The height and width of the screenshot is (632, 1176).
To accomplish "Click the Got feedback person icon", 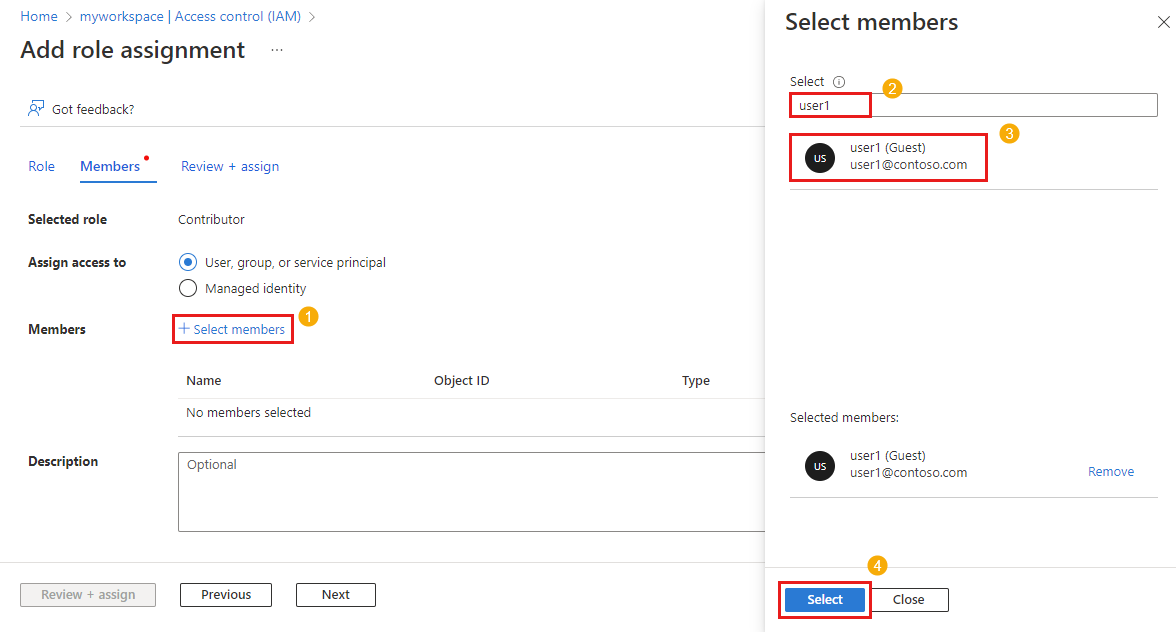I will click(x=36, y=108).
